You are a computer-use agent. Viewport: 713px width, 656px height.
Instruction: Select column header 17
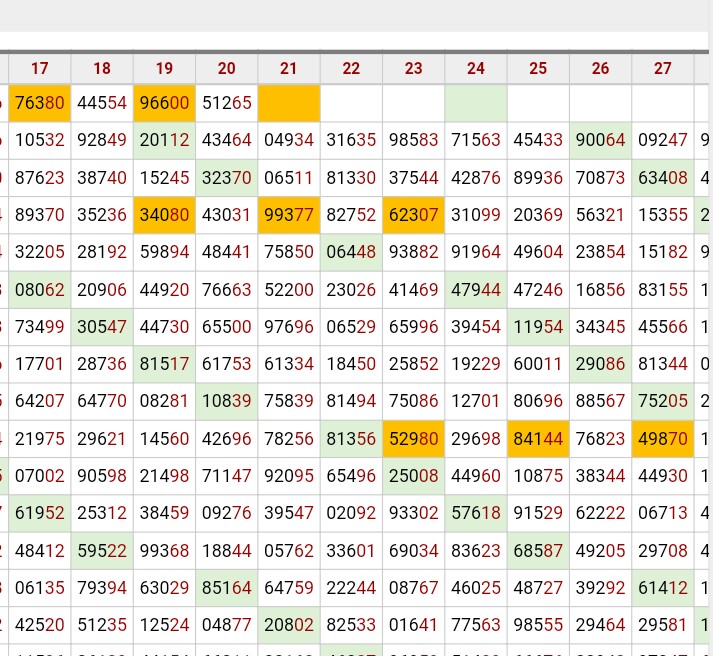pos(40,69)
